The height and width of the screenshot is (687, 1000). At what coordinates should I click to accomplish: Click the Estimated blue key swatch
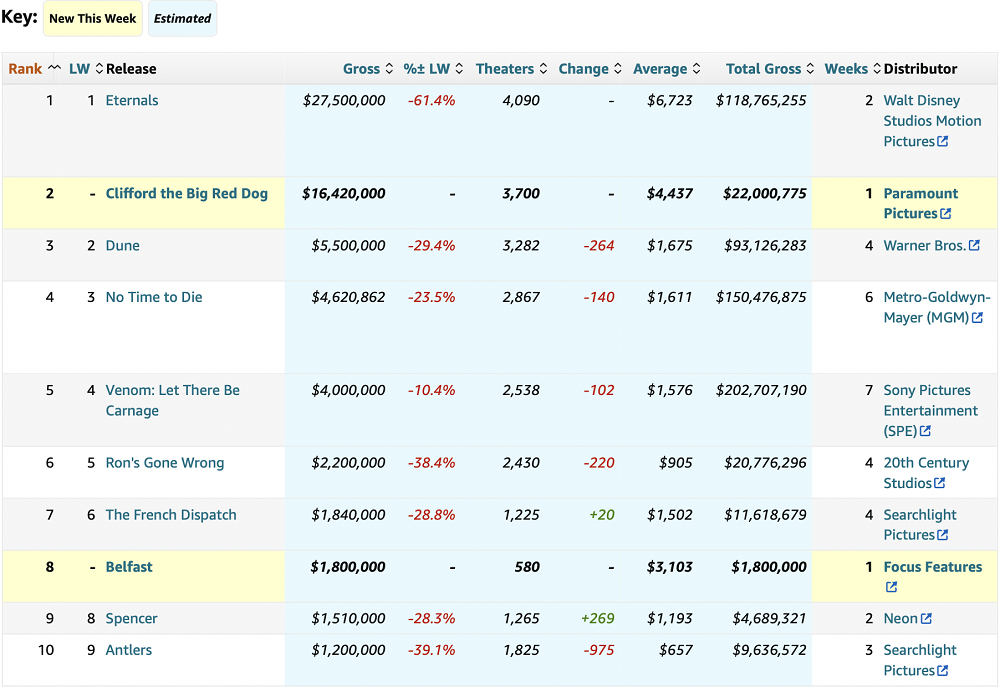click(182, 19)
